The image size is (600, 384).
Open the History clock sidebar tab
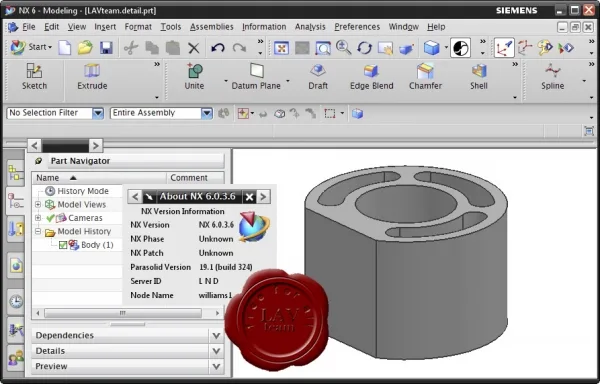point(16,301)
